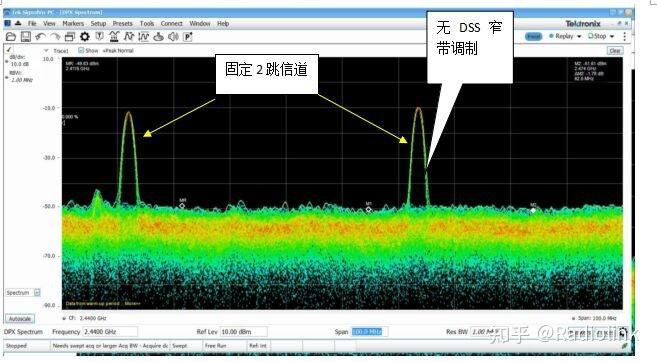Image resolution: width=657 pixels, height=362 pixels.
Task: Open the Markers menu
Action: (73, 23)
